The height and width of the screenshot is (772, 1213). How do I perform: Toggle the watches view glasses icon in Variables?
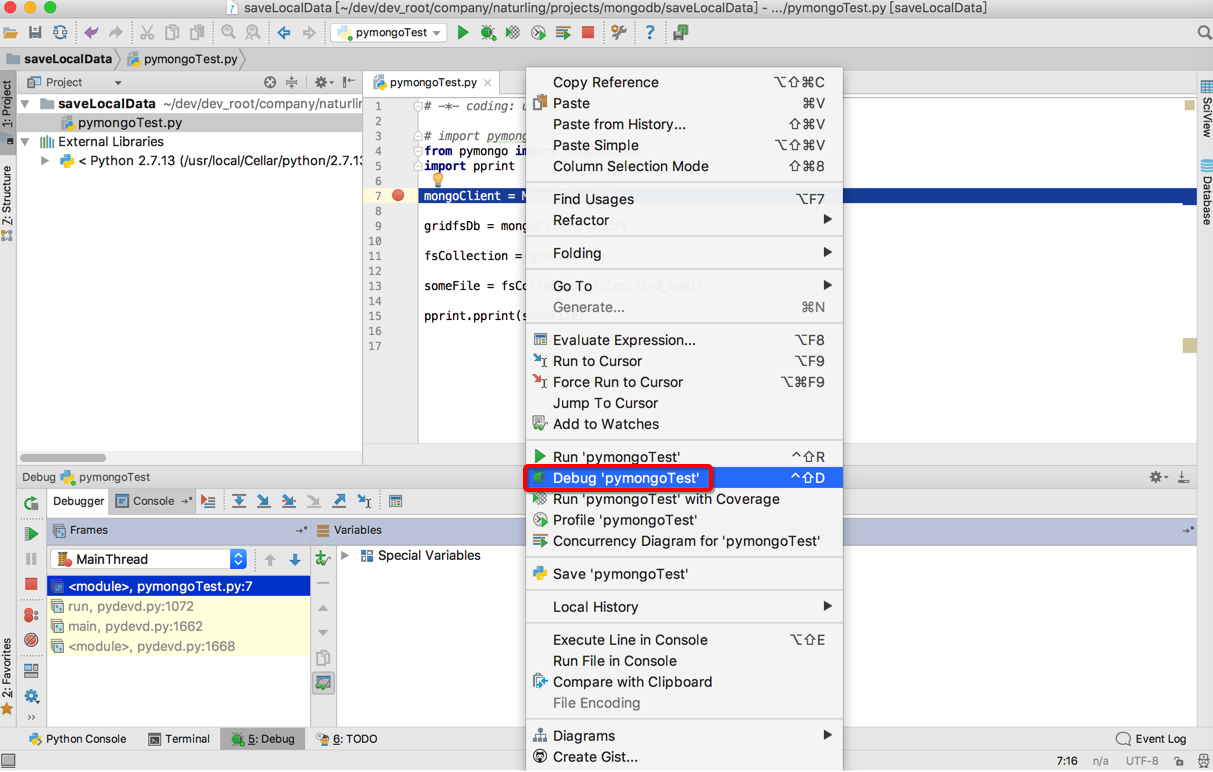pos(323,684)
